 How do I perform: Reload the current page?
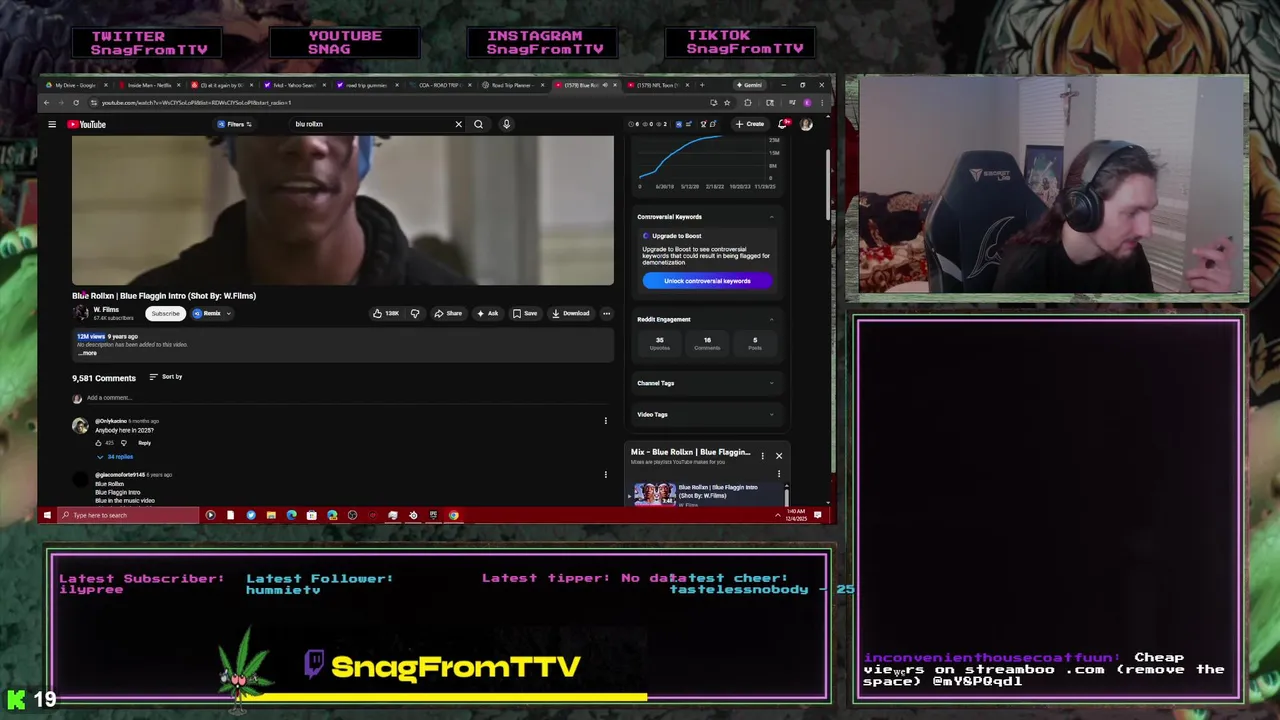coord(78,102)
